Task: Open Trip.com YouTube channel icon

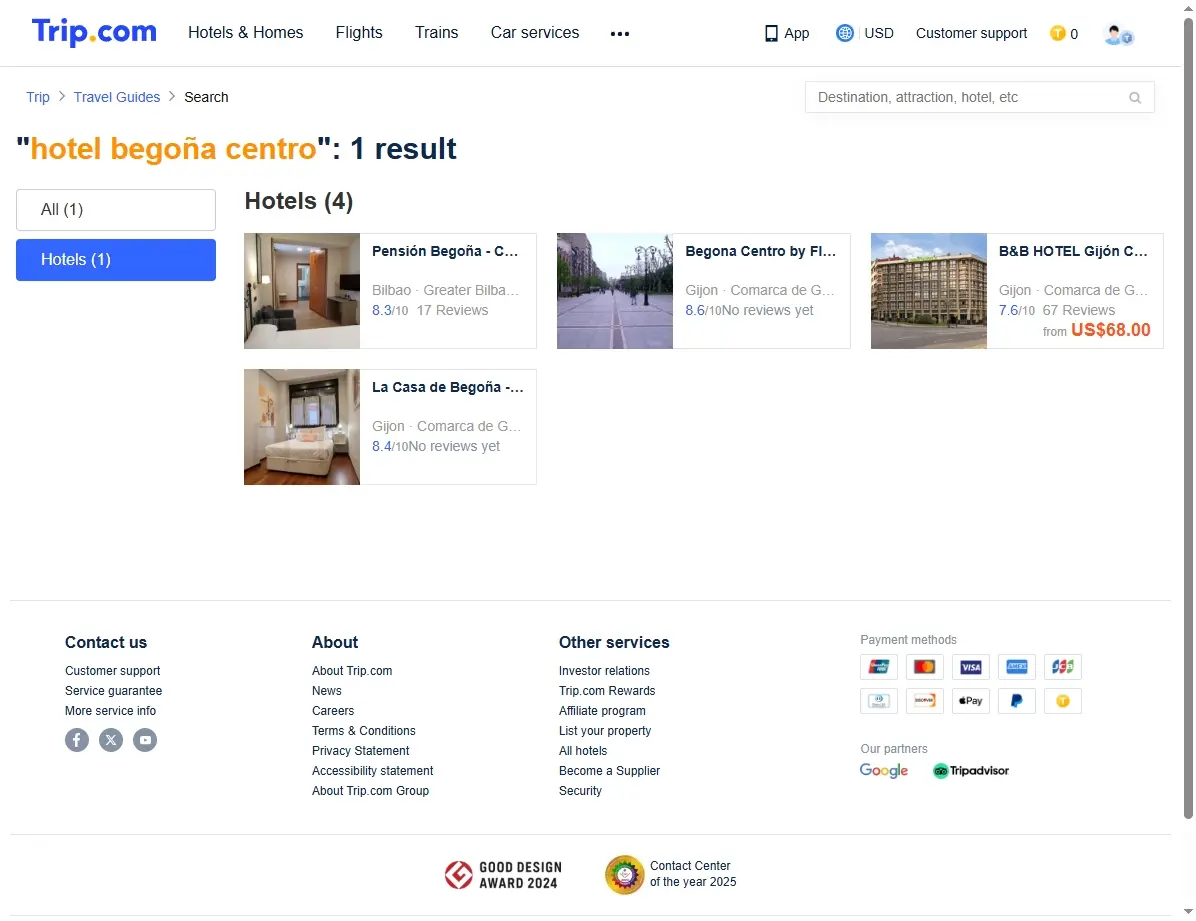Action: (145, 739)
